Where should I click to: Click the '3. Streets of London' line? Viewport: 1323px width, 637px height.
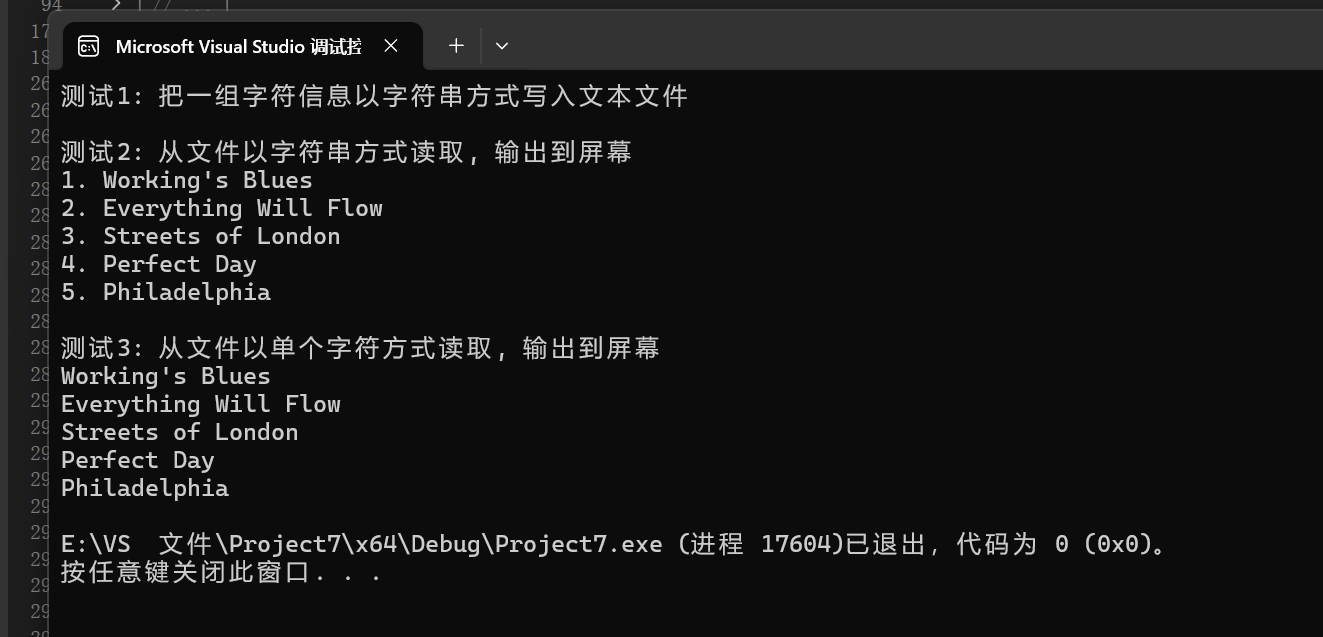point(200,236)
